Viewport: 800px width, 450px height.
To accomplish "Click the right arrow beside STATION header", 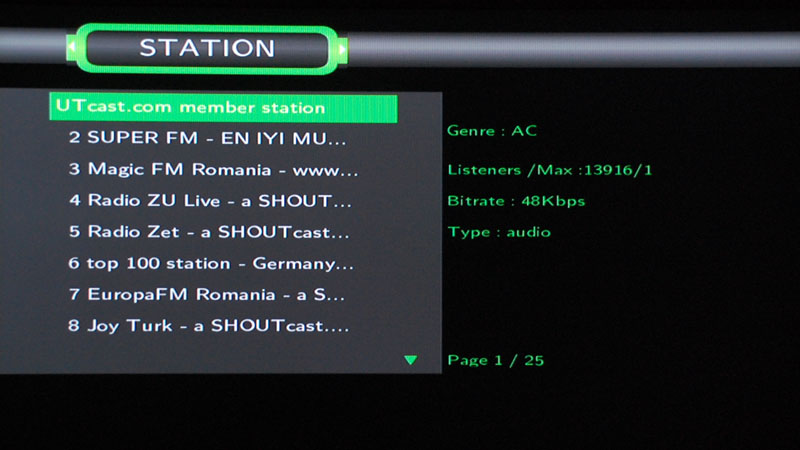I will [342, 49].
